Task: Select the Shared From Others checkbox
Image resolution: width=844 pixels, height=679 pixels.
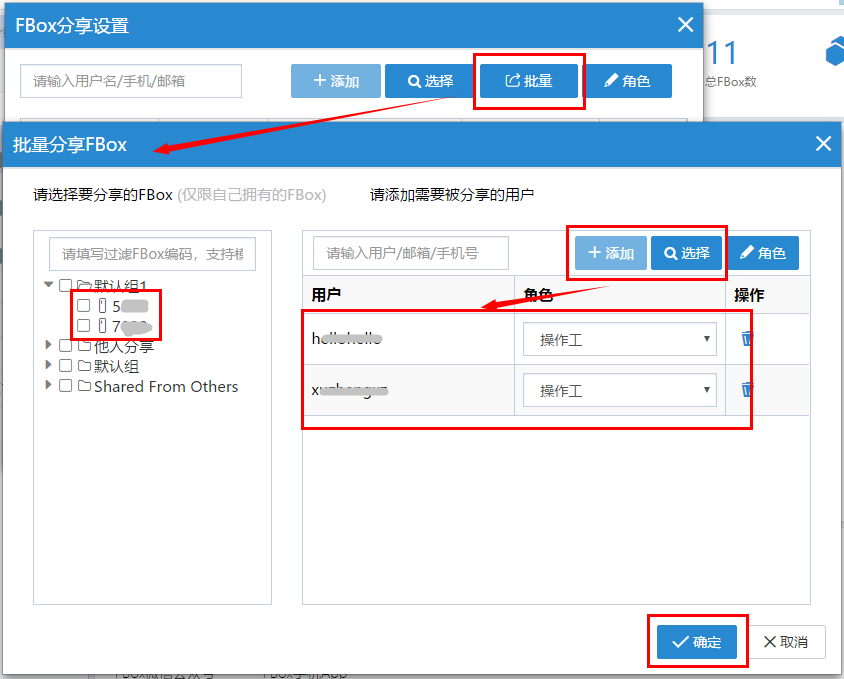Action: coord(66,386)
